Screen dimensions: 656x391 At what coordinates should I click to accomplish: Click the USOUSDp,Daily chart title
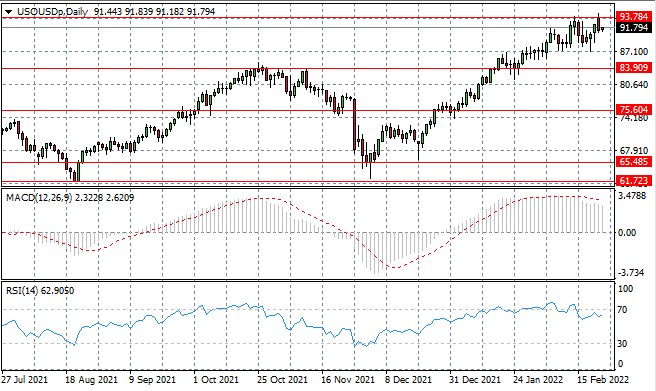pyautogui.click(x=52, y=12)
